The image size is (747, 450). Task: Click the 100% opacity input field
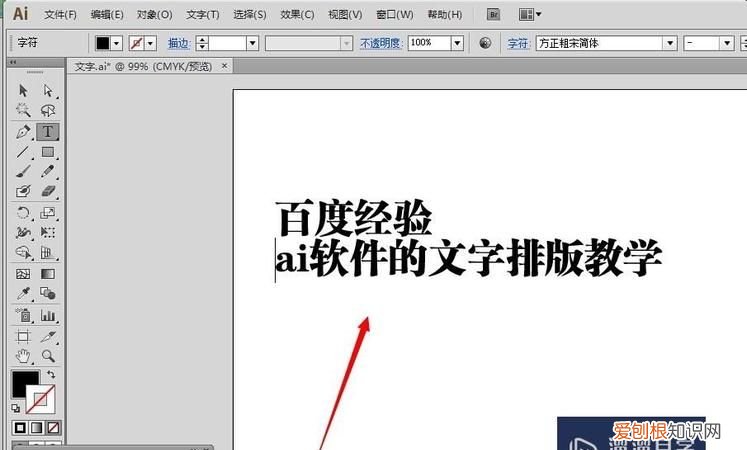tap(429, 43)
